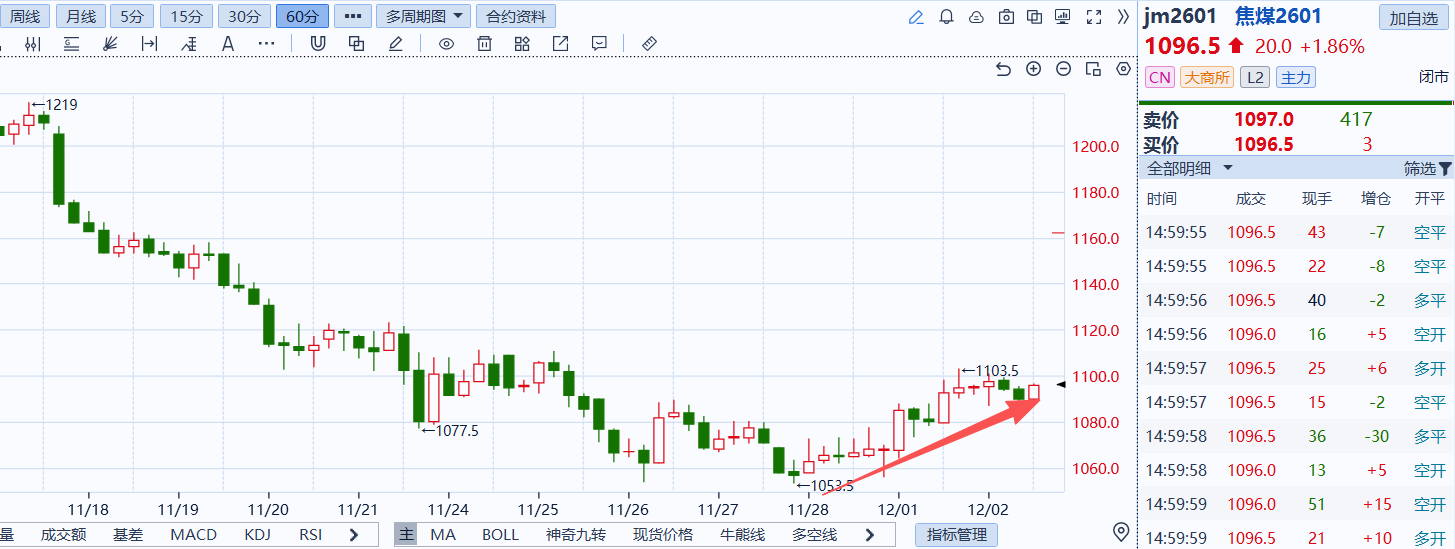Expand more main indicators after 多空线

[870, 535]
